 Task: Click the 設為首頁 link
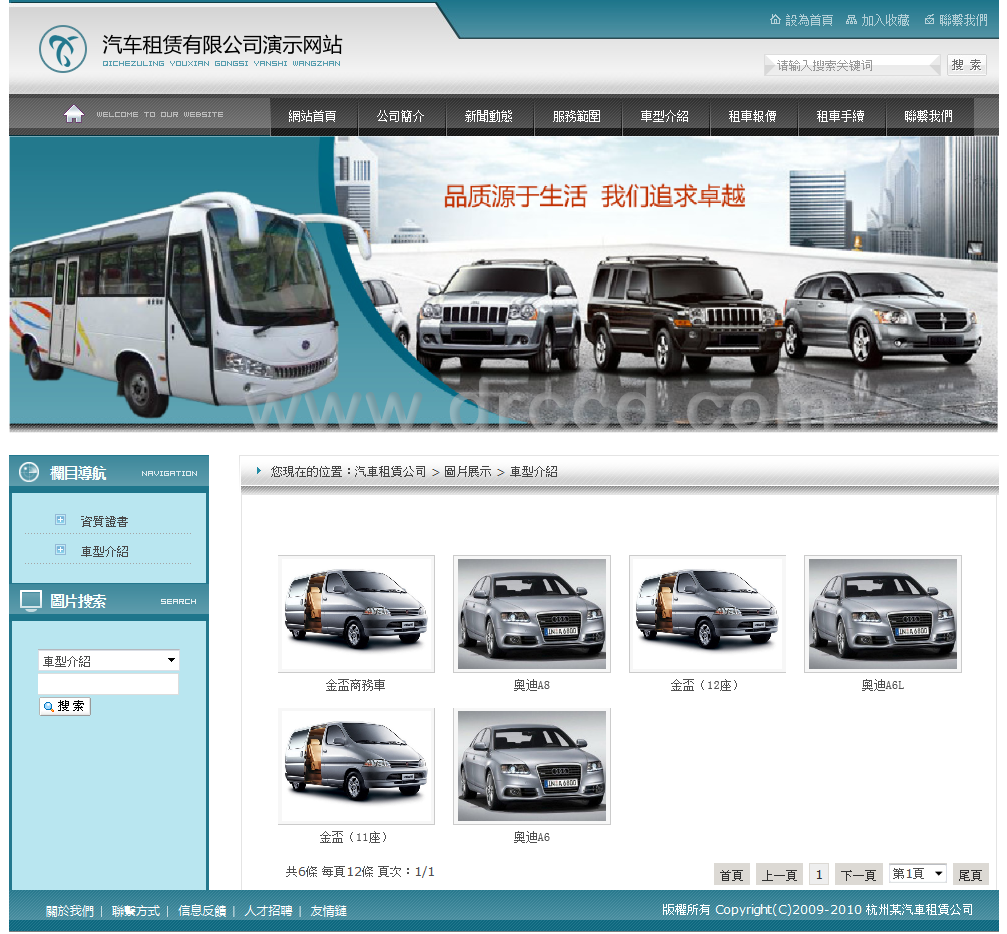click(x=809, y=20)
